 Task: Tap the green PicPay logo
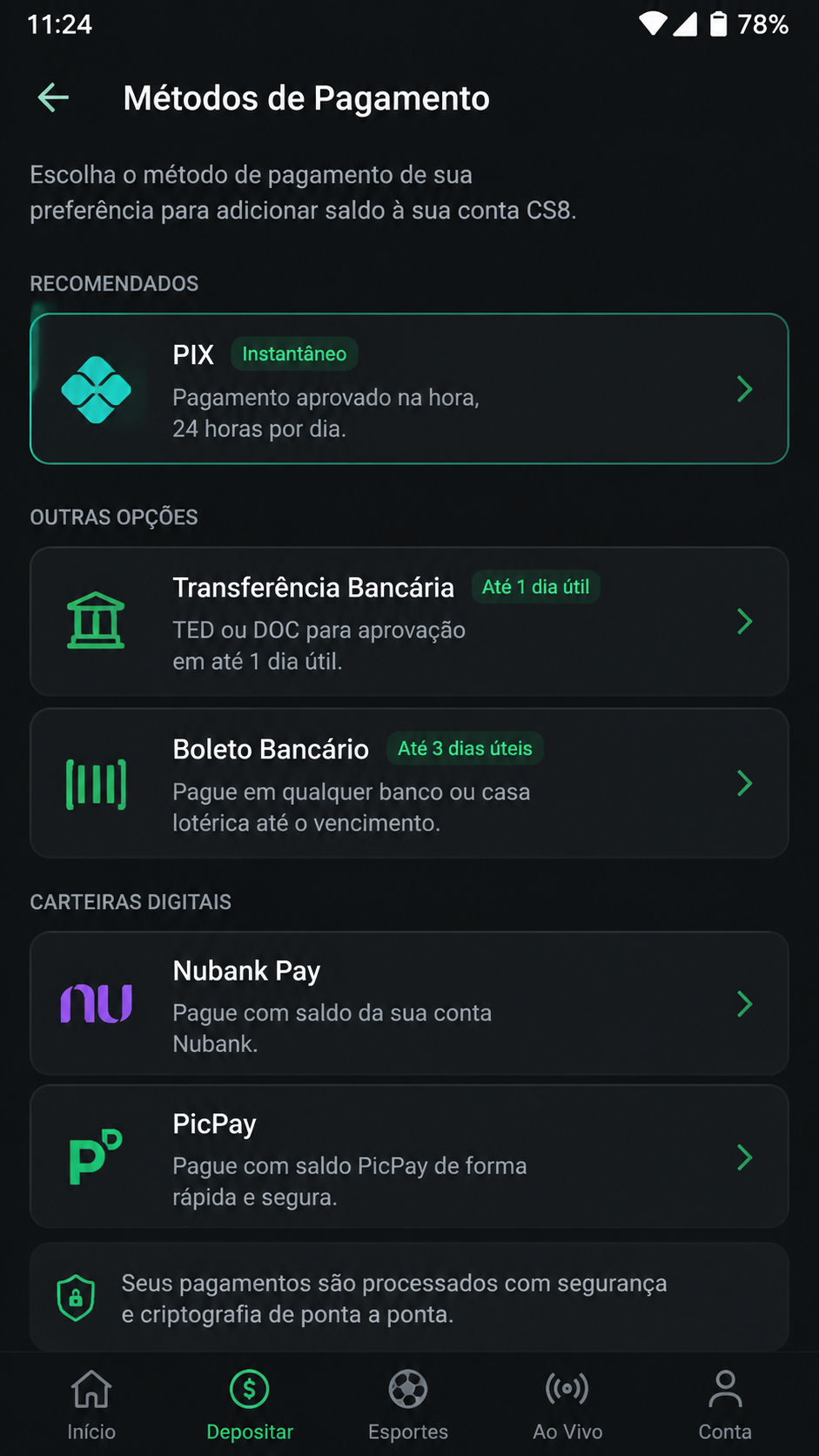point(96,1156)
